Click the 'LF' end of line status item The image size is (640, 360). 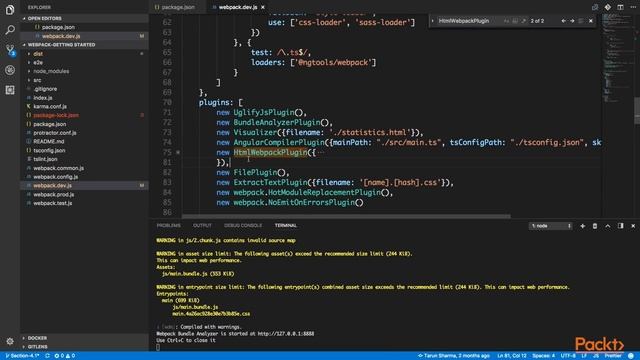(584, 356)
